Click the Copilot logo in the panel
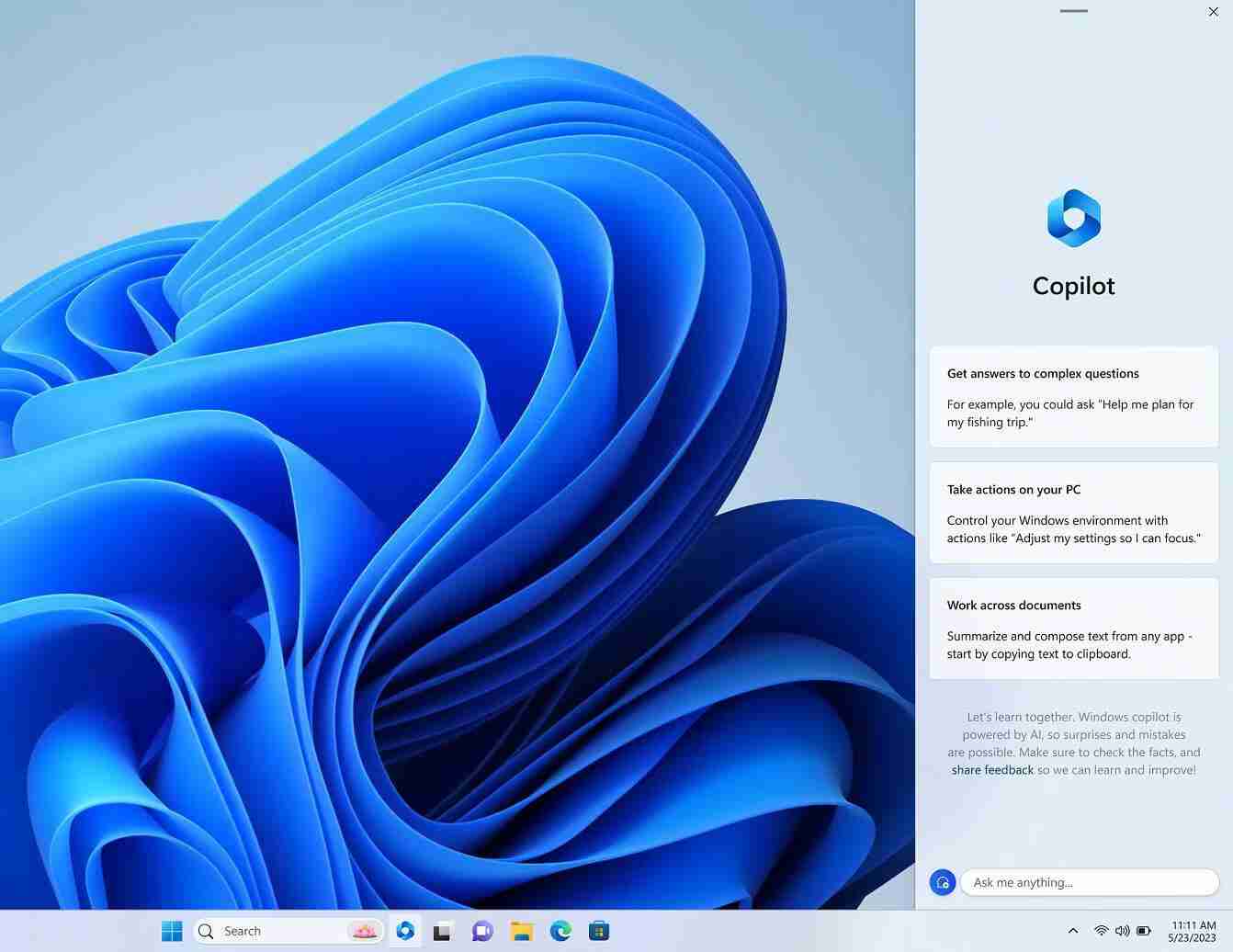Image resolution: width=1233 pixels, height=952 pixels. (x=1072, y=218)
